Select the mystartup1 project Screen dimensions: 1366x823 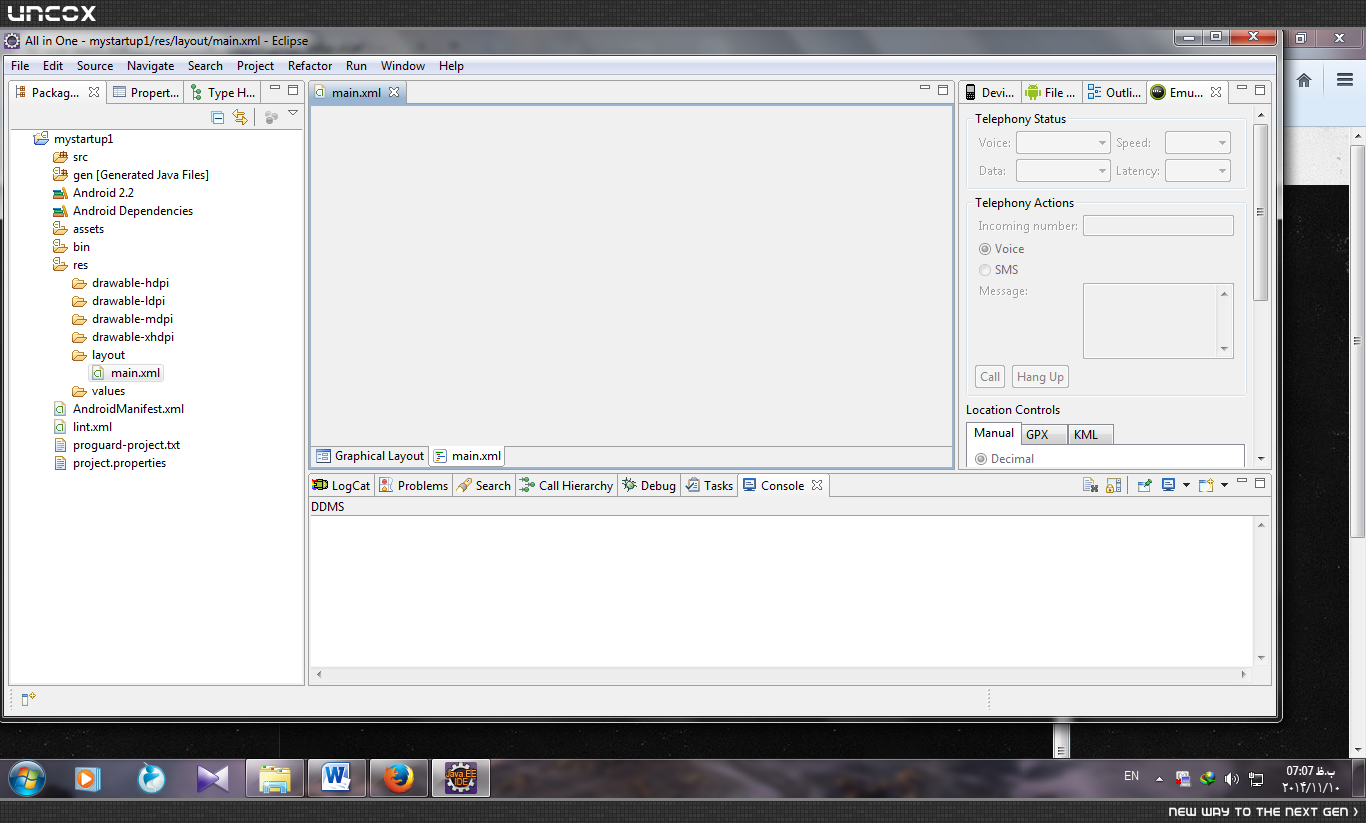(74, 139)
